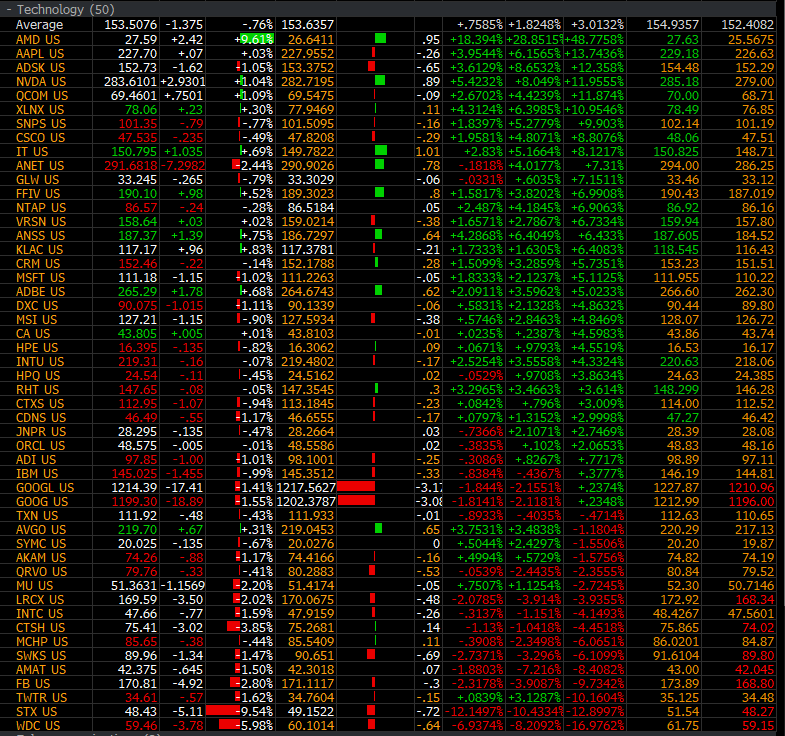
Task: Click CRM US ticker
Action: click(x=38, y=264)
